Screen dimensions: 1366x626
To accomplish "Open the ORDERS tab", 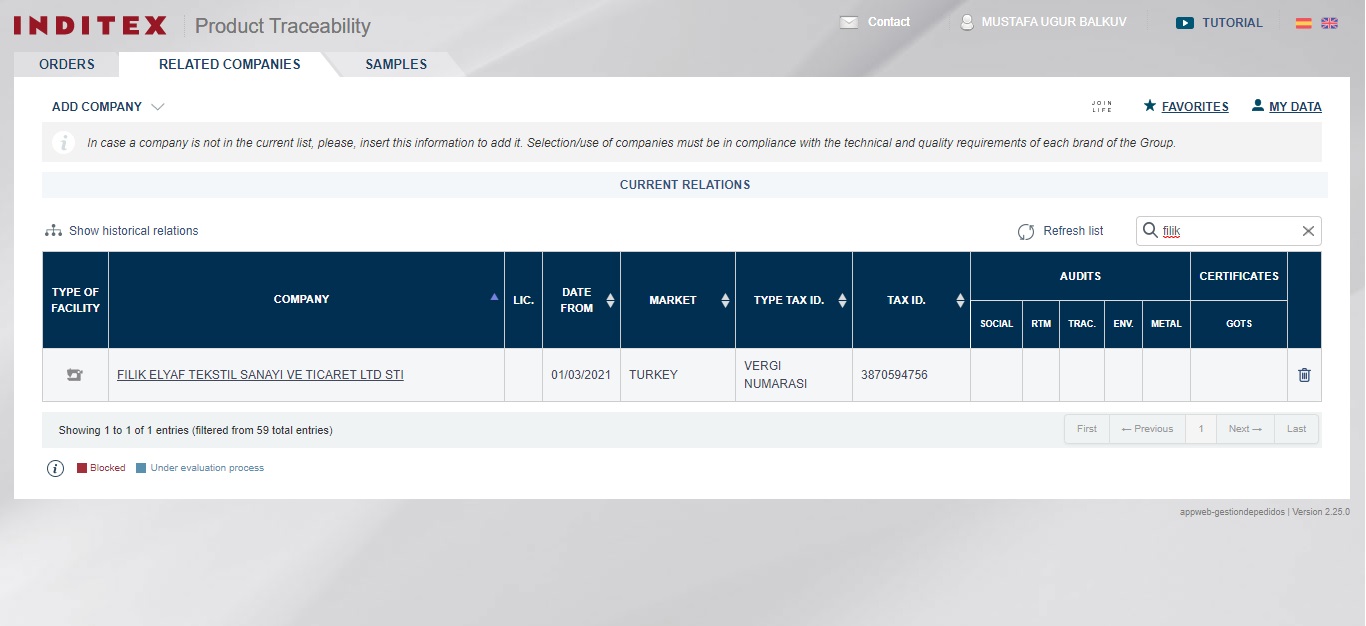I will click(67, 64).
